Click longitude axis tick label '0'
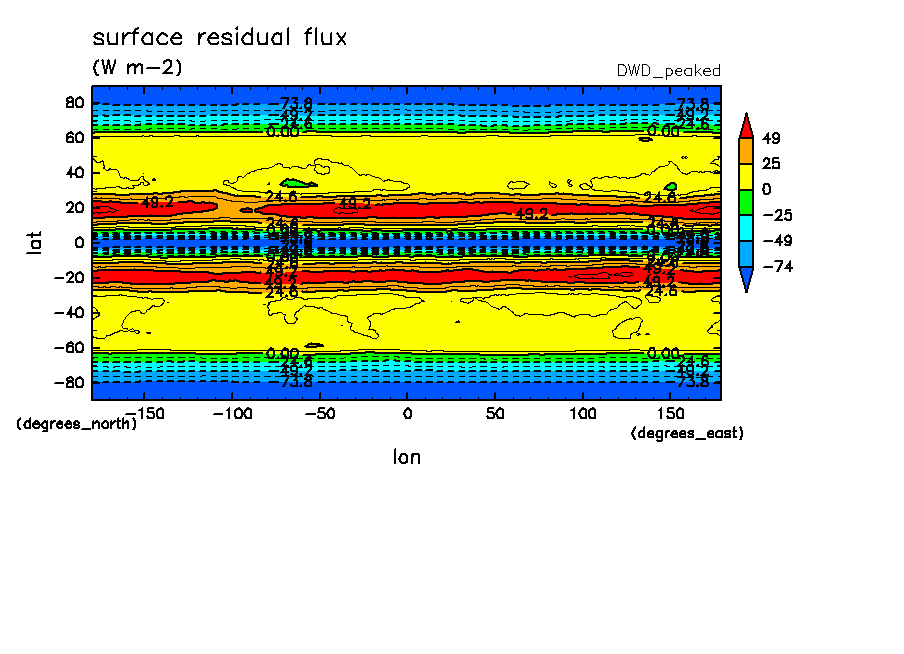The height and width of the screenshot is (654, 904). coord(408,414)
